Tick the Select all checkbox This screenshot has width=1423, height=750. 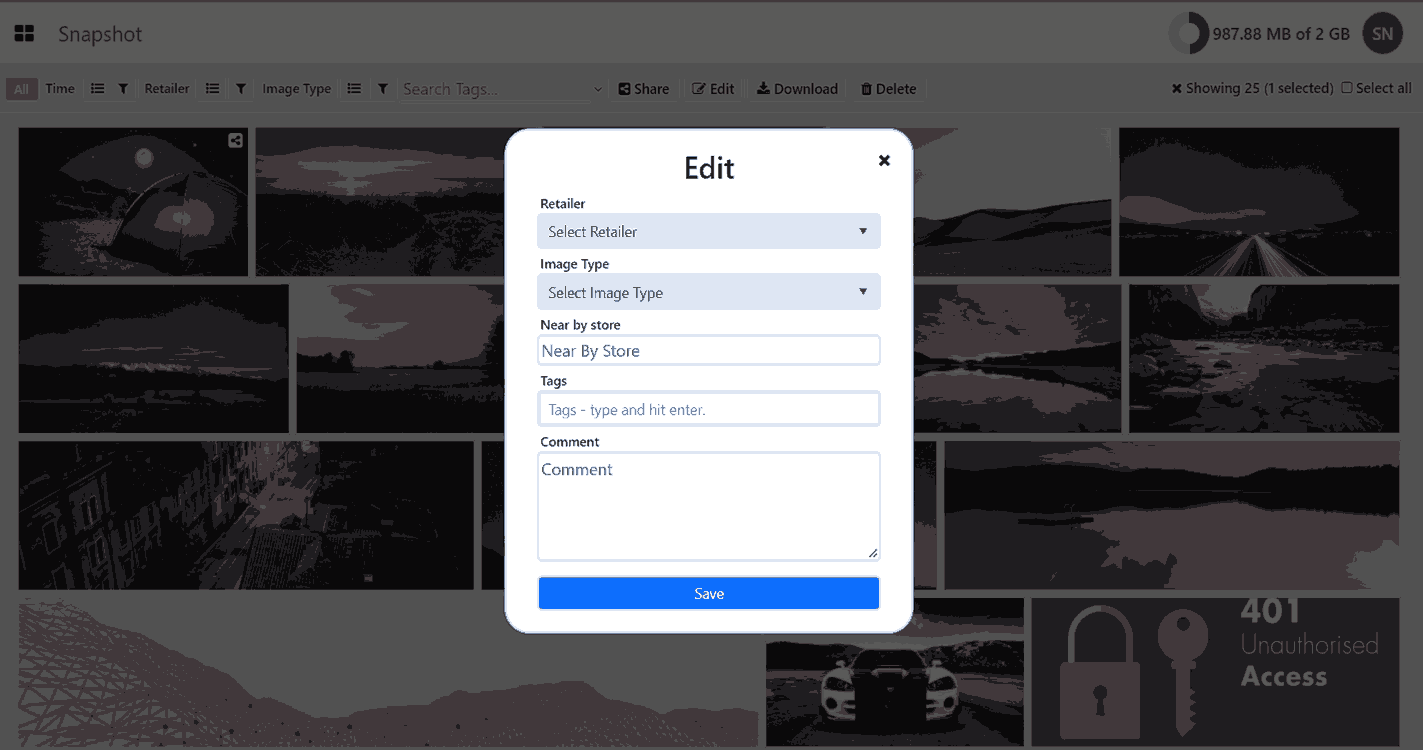pyautogui.click(x=1347, y=88)
